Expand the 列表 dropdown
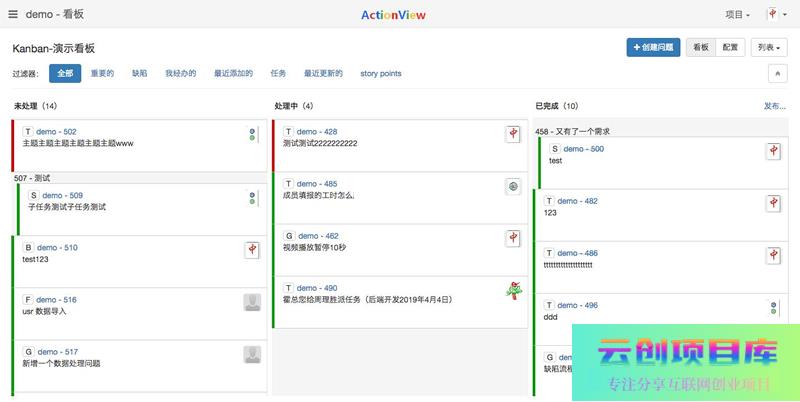 tap(768, 47)
